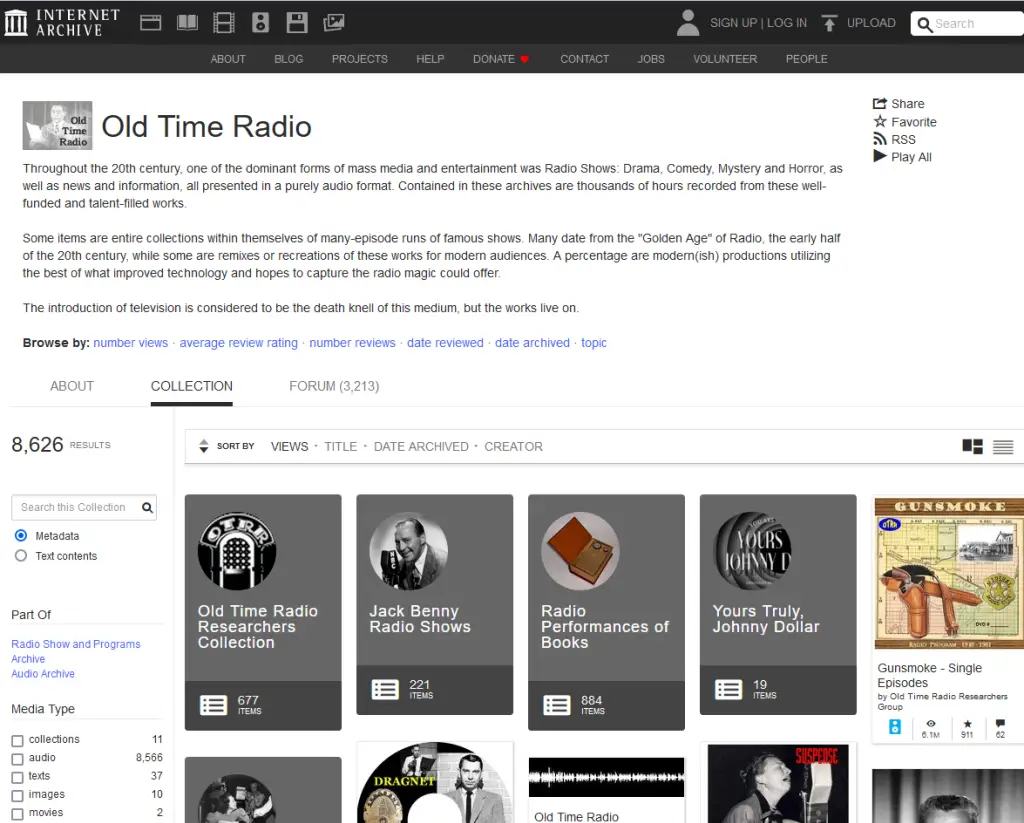Switch to the list view icon

pyautogui.click(x=1003, y=447)
